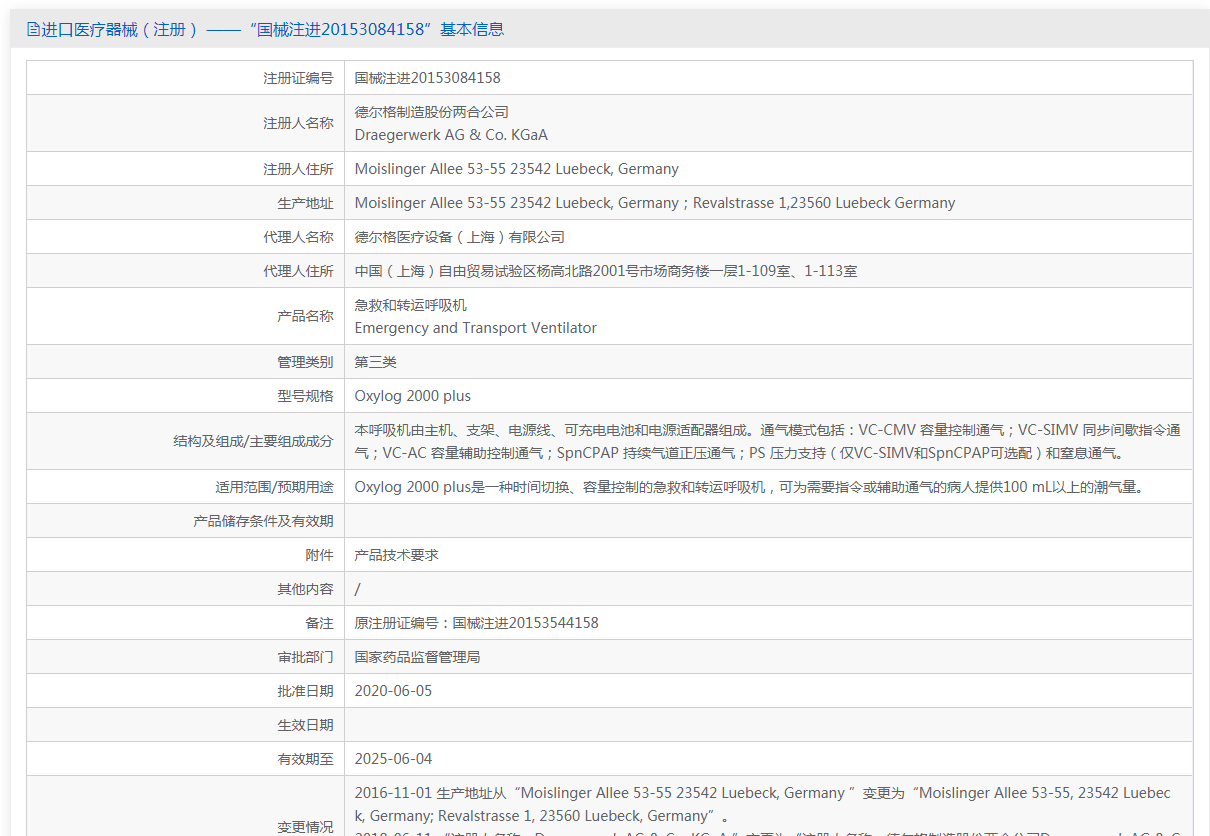The height and width of the screenshot is (836, 1210).
Task: Click the 代理人名称 label
Action: click(x=299, y=237)
